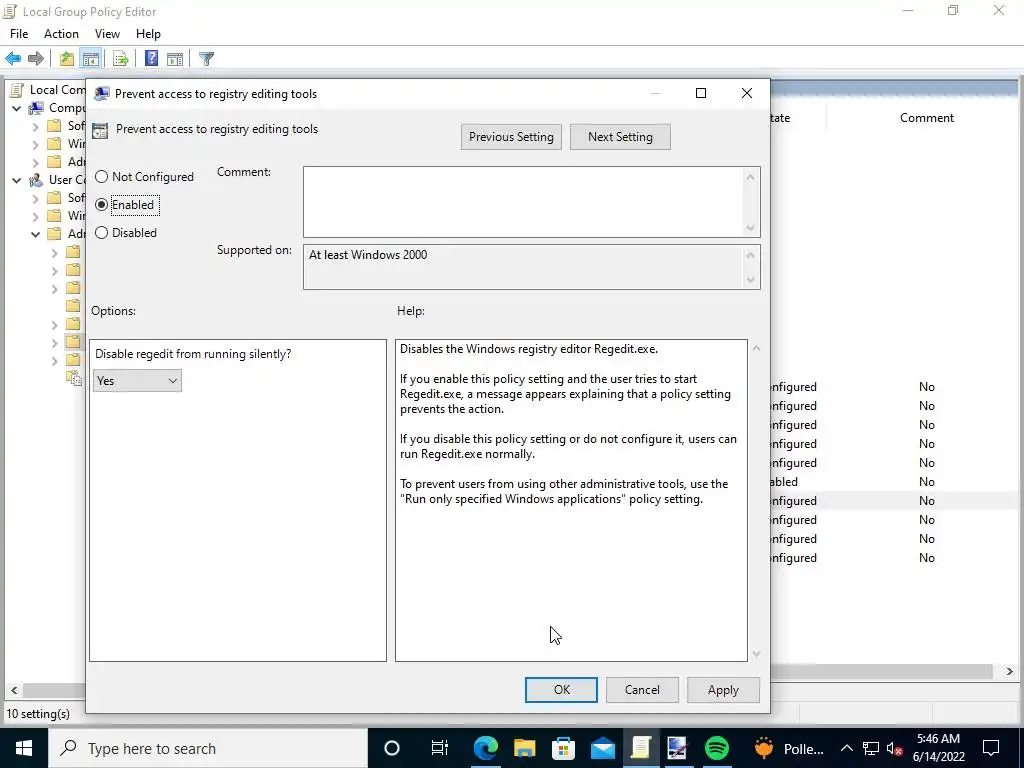Viewport: 1024px width, 768px height.
Task: Click the Comment column header
Action: pyautogui.click(x=927, y=118)
